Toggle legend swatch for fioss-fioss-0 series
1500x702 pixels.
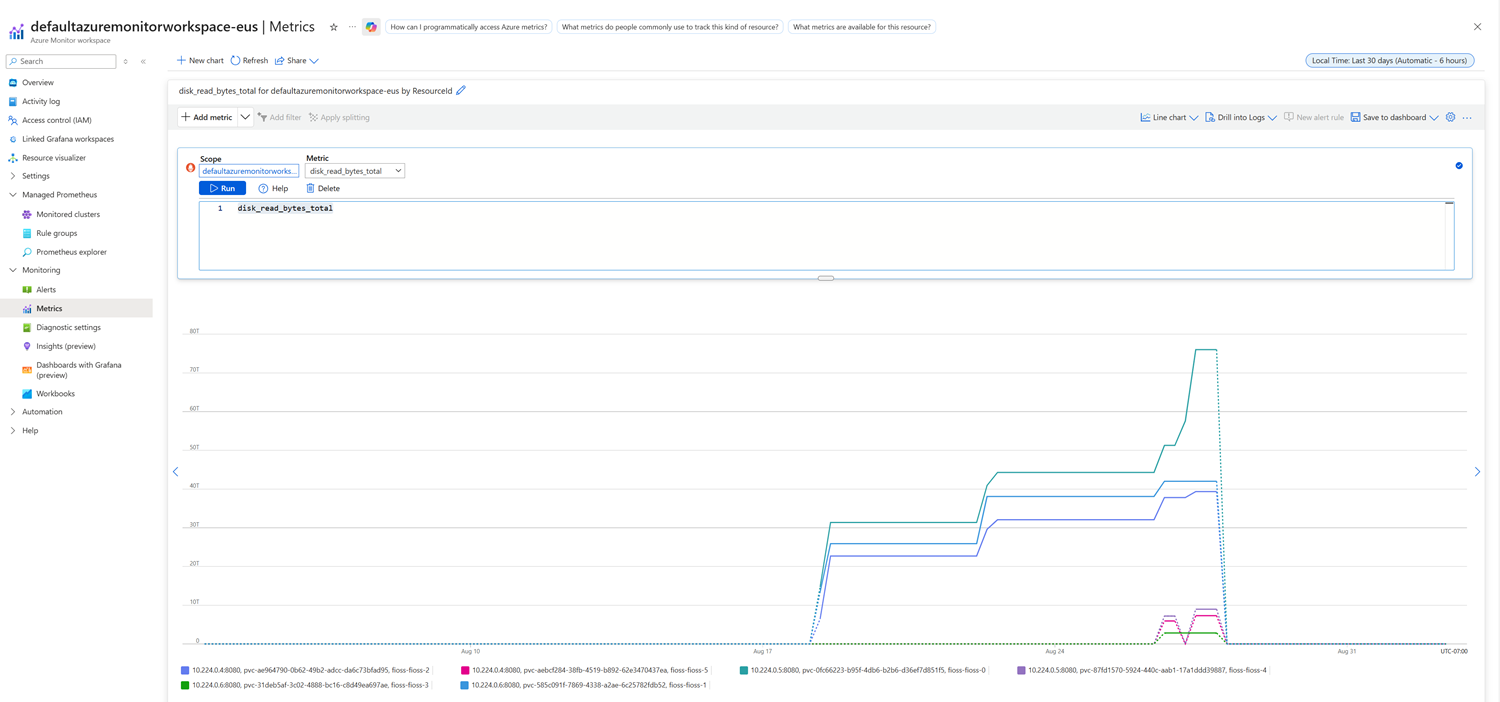coord(743,671)
